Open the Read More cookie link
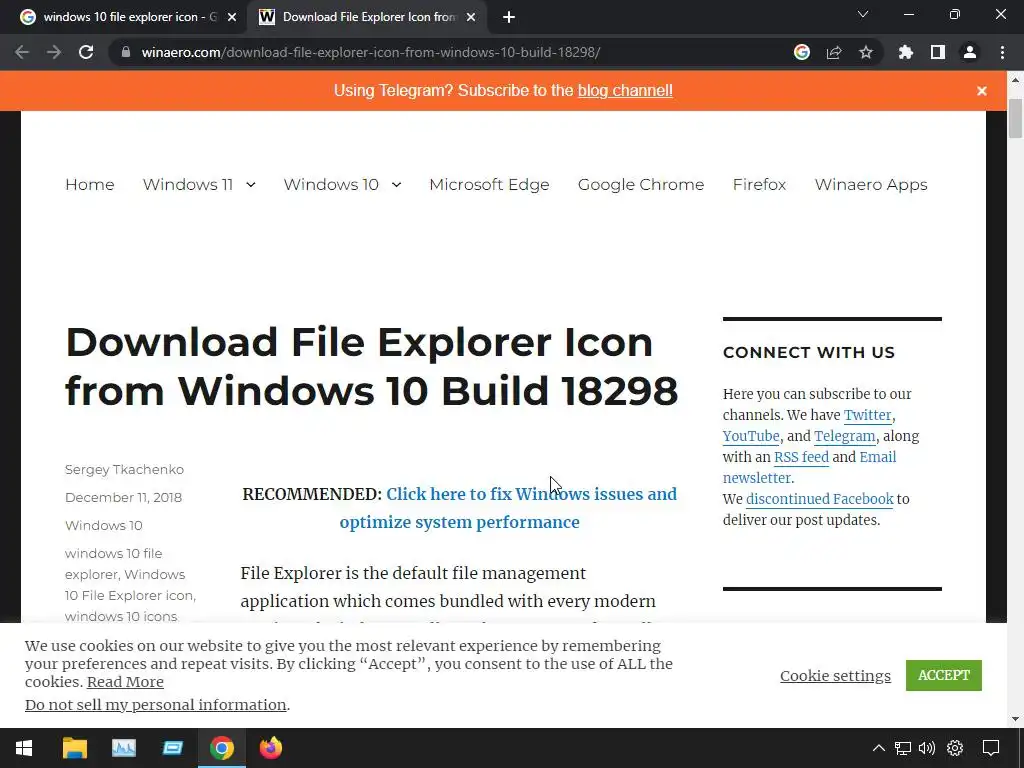The height and width of the screenshot is (768, 1024). pos(125,682)
